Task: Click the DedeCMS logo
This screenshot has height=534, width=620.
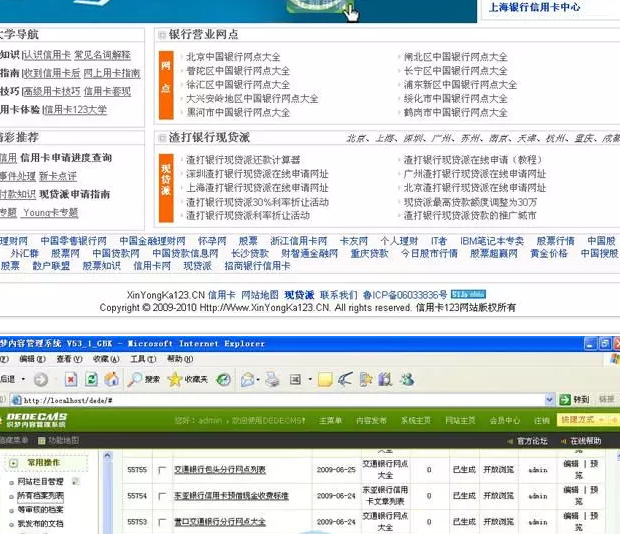Action: click(36, 420)
